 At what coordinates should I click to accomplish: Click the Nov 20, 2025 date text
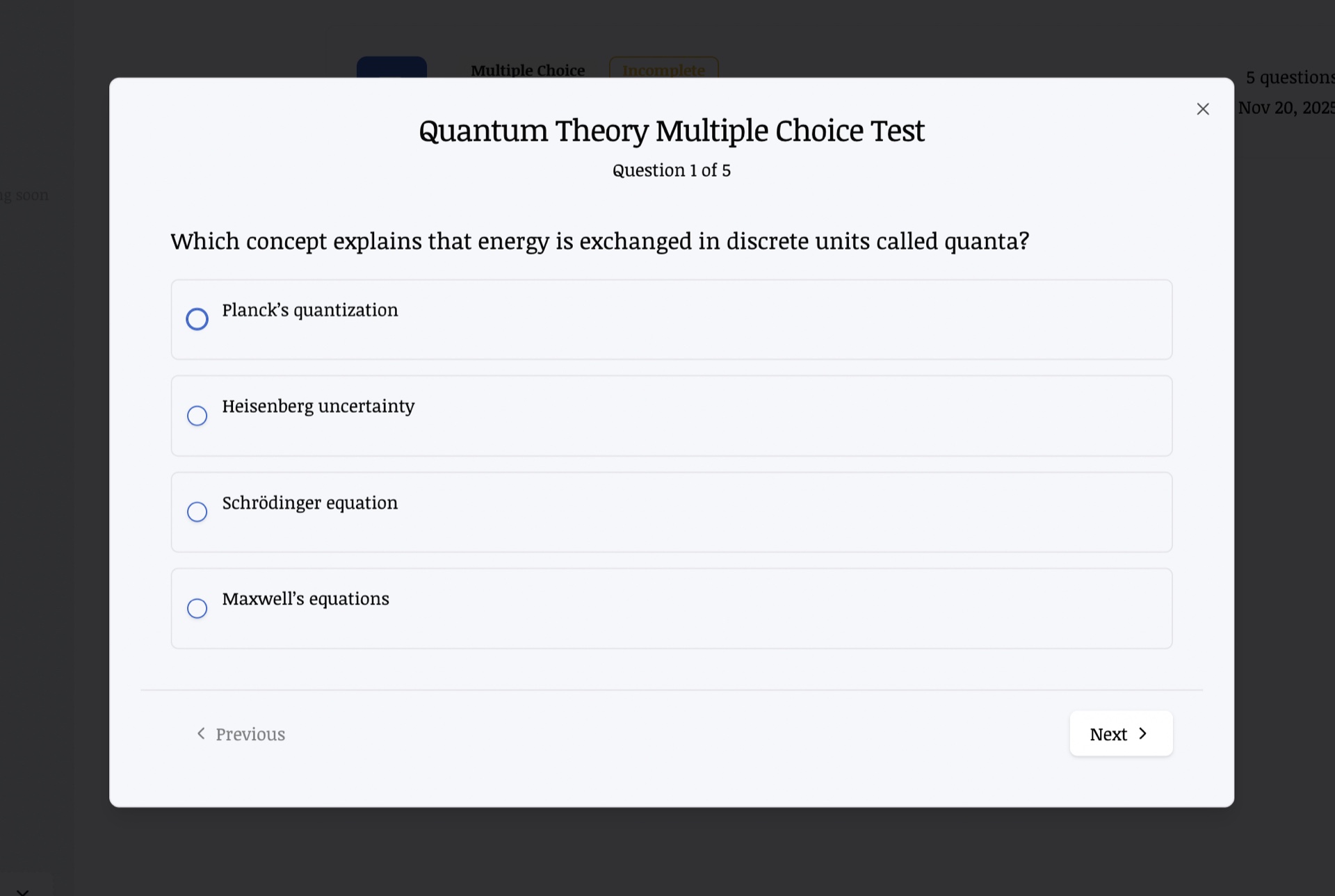click(1286, 108)
